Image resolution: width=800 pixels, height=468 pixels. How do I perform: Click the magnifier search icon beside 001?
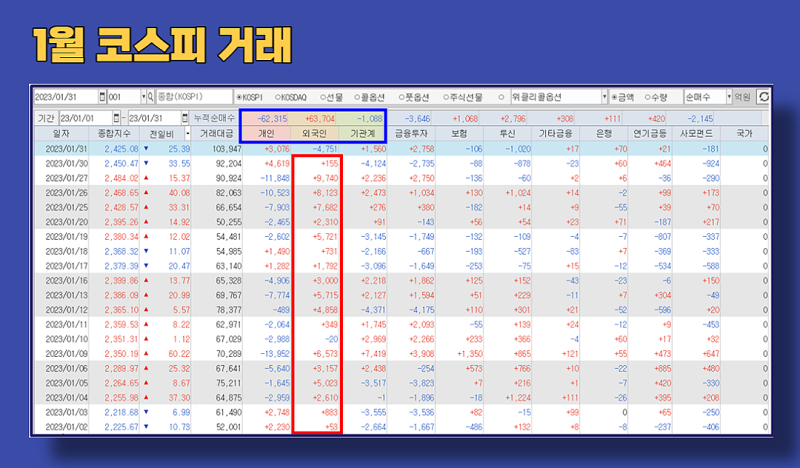[151, 96]
